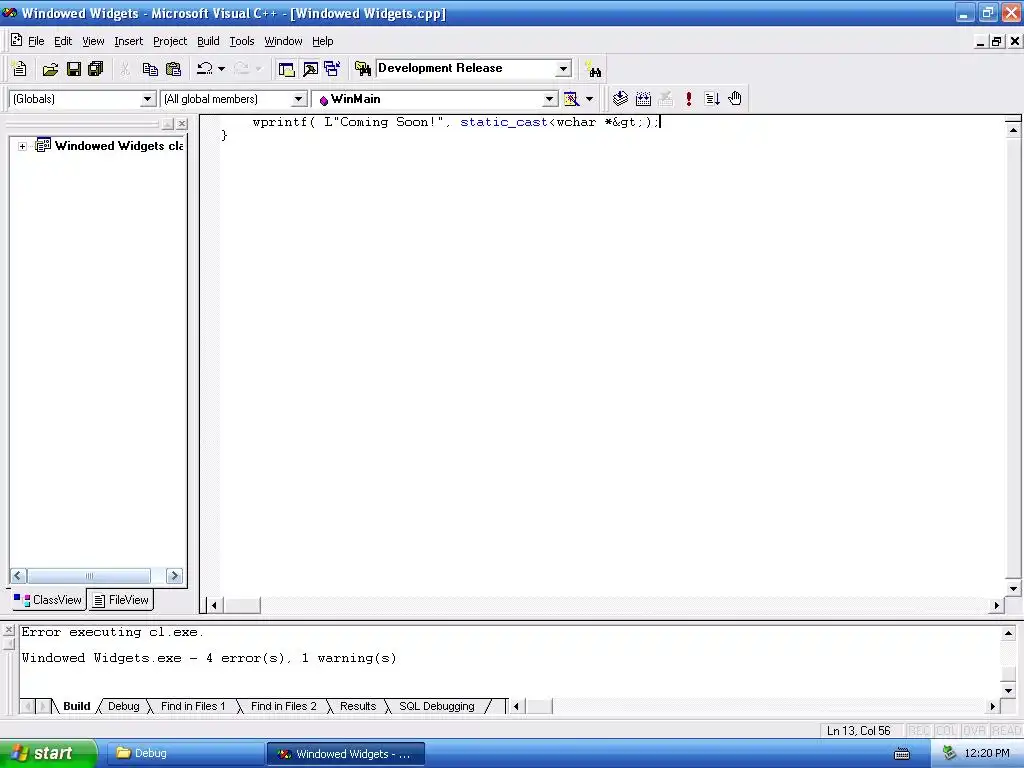Toggle the Output window icon
1024x768 pixels.
(310, 69)
